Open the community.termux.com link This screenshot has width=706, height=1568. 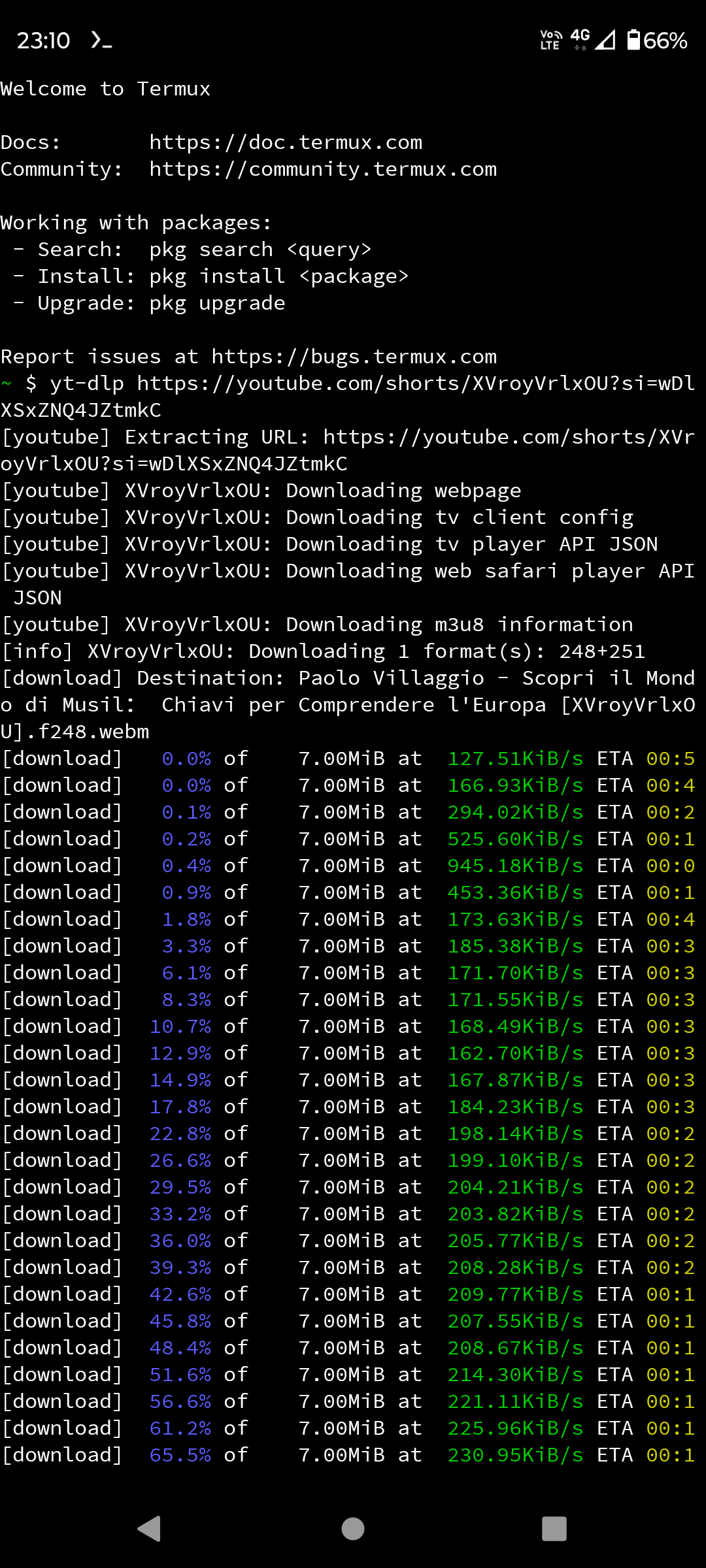(x=323, y=169)
